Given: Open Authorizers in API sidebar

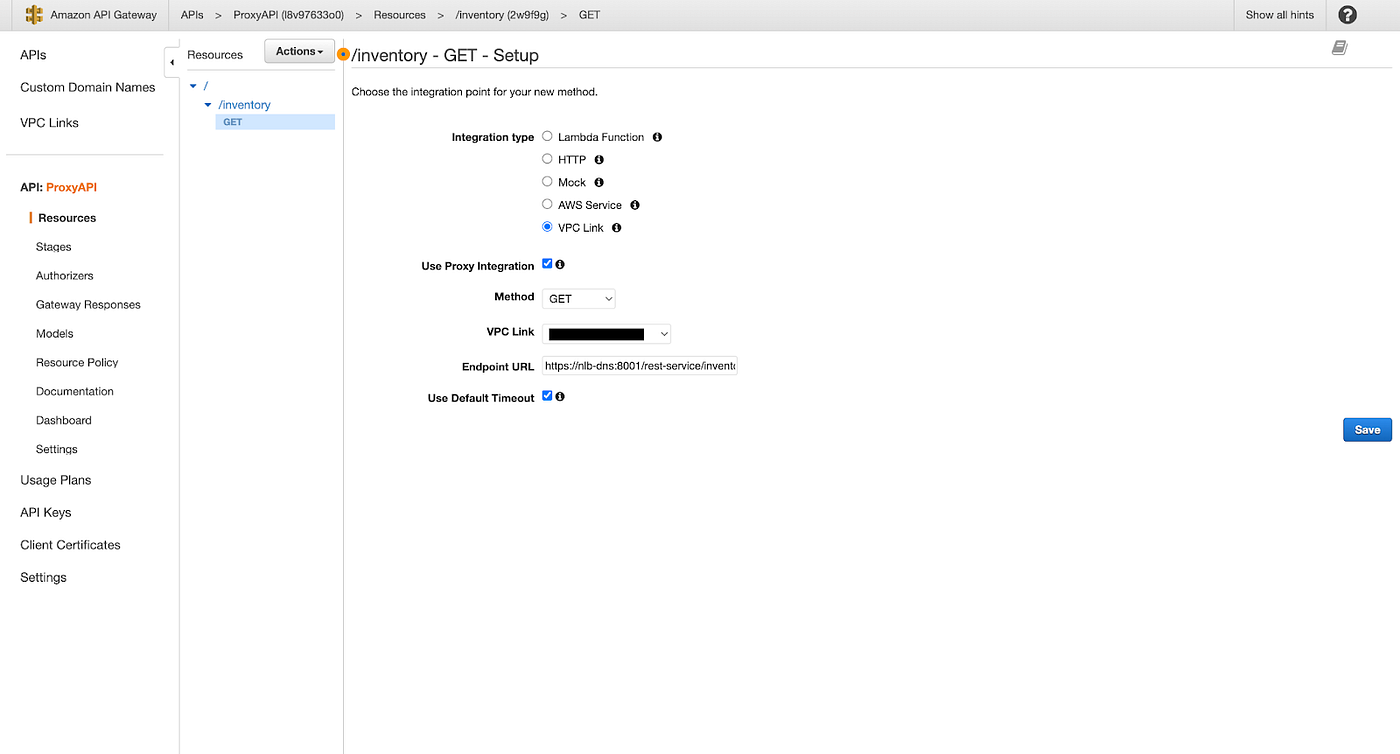Looking at the screenshot, I should (65, 276).
